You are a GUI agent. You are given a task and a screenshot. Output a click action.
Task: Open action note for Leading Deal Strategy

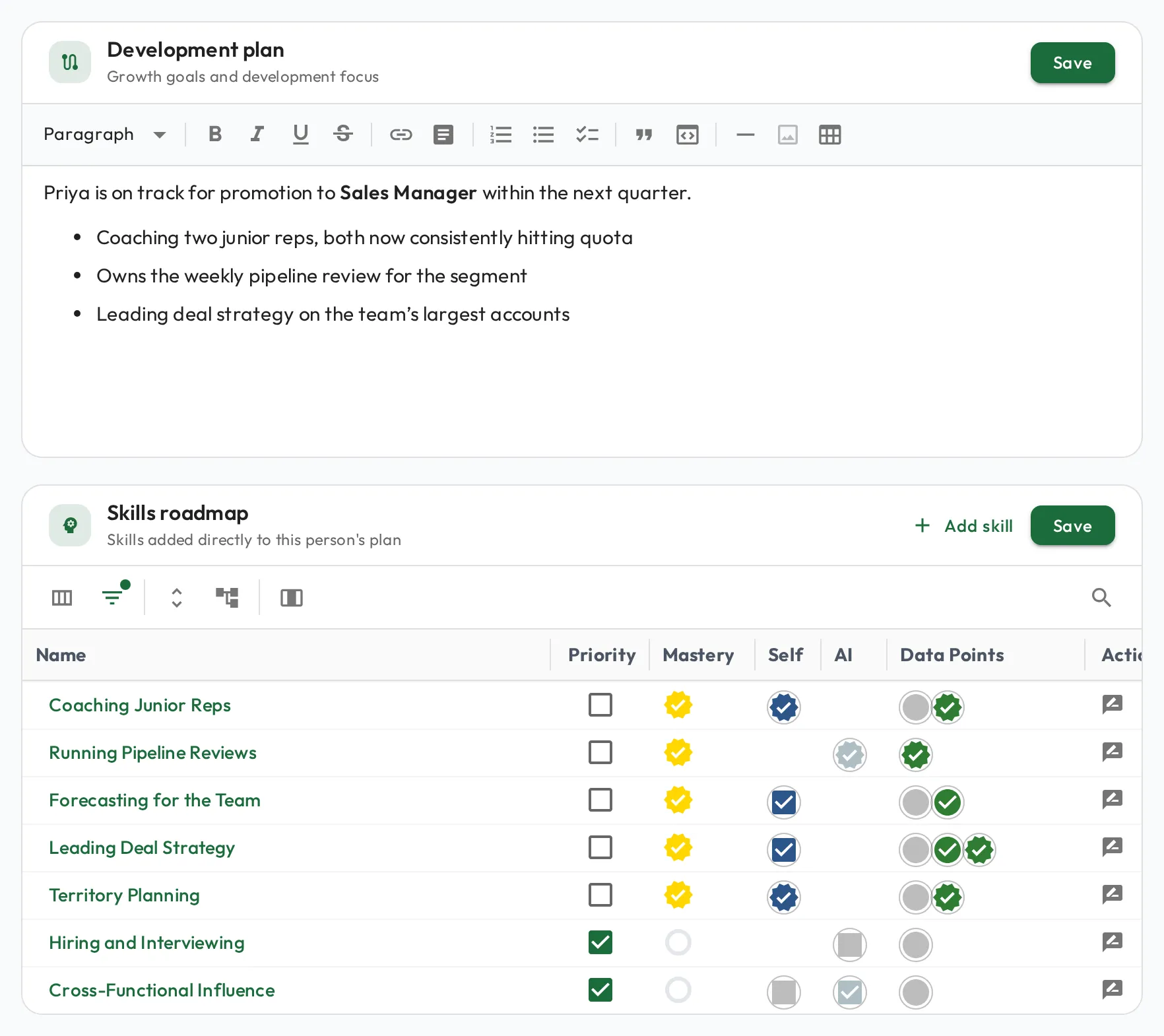(x=1113, y=847)
